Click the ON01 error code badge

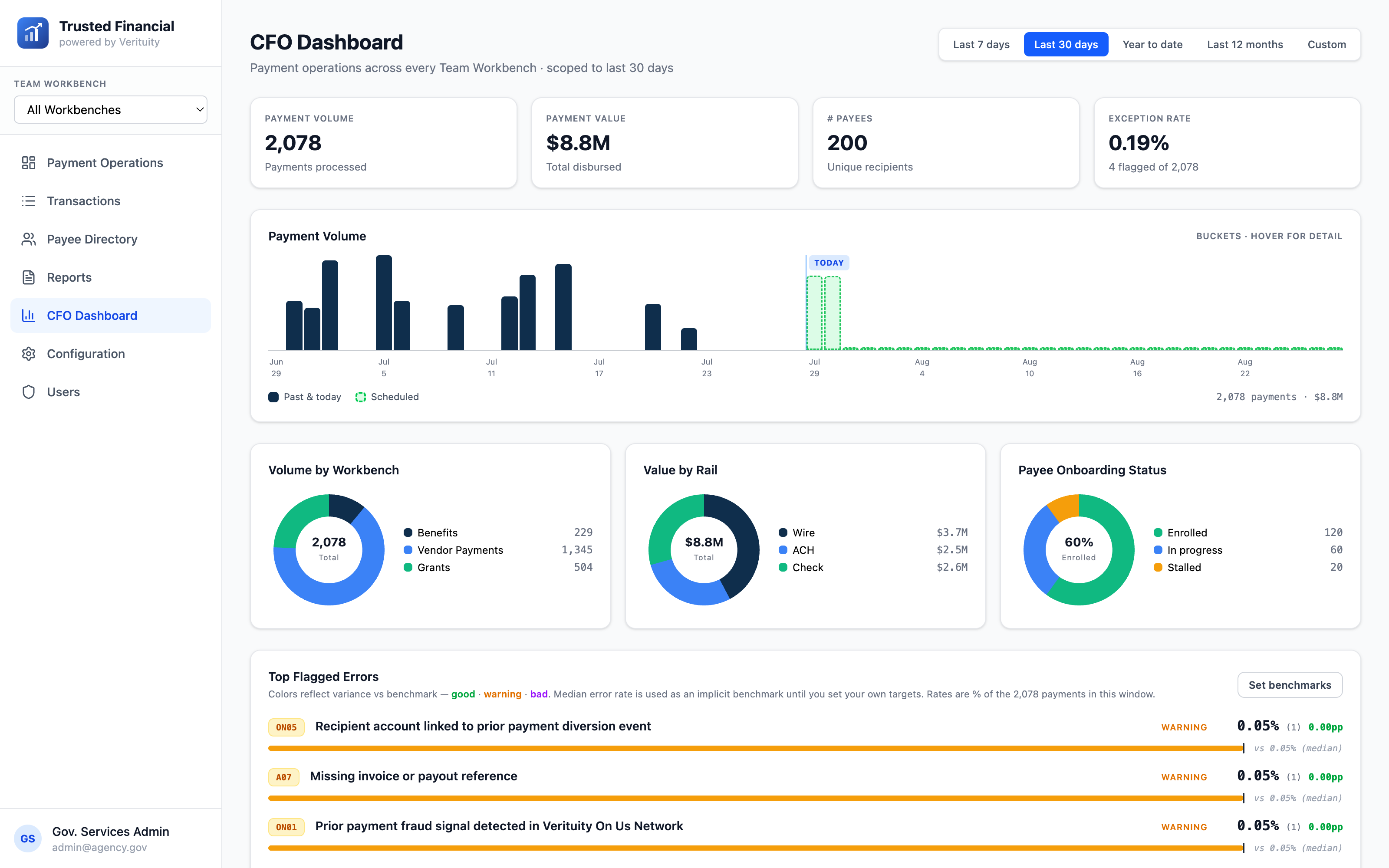[286, 827]
